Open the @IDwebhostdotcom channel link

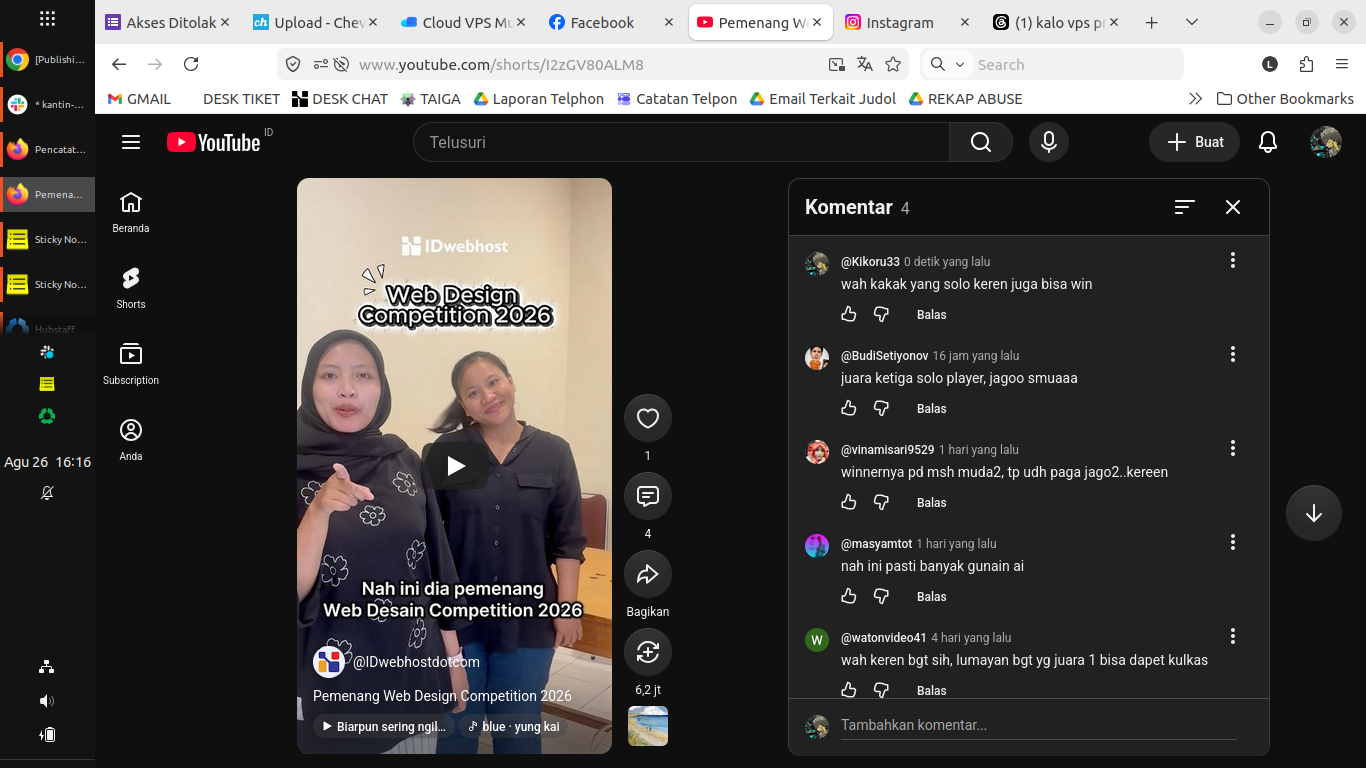416,662
